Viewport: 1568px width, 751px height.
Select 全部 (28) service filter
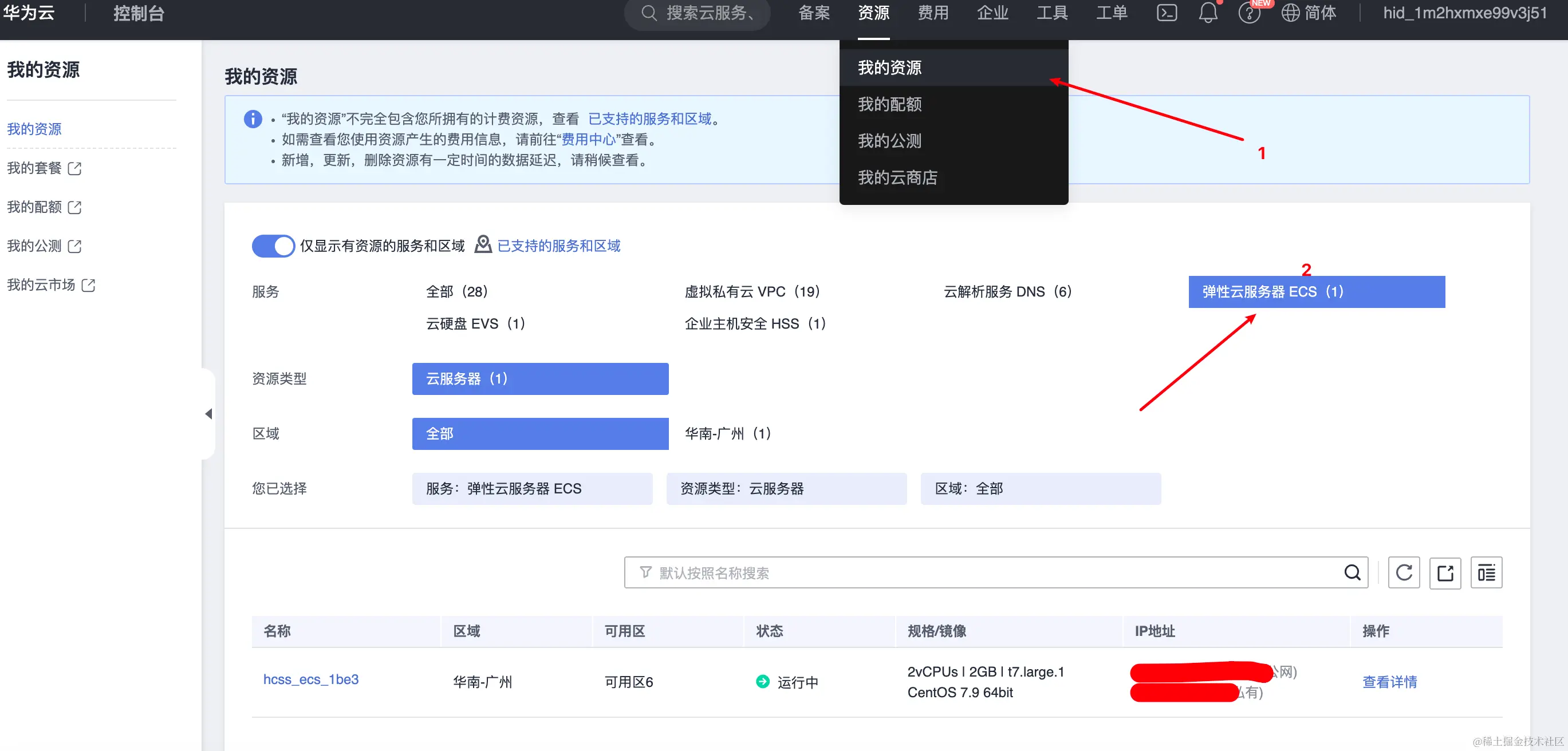(456, 291)
